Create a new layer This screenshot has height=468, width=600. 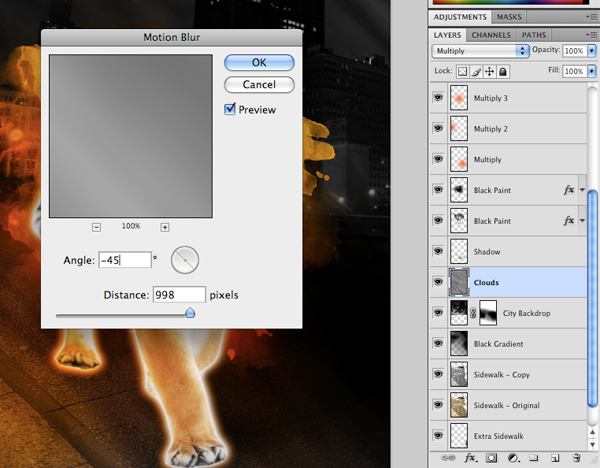555,458
